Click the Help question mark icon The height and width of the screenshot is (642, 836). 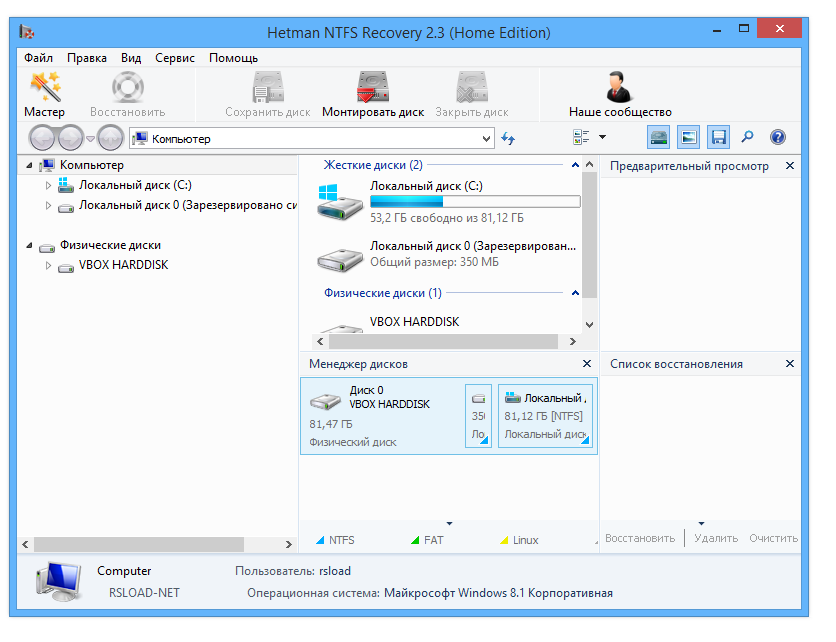pos(777,137)
